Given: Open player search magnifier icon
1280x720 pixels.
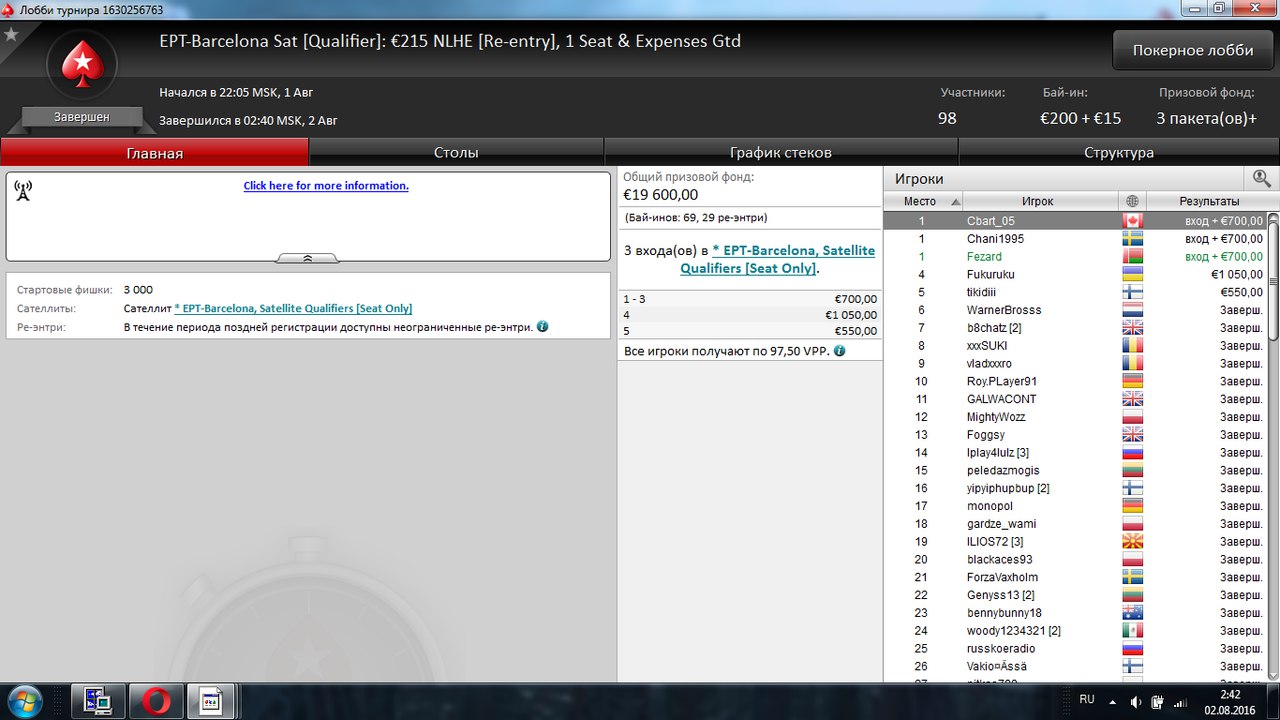Looking at the screenshot, I should (1261, 178).
